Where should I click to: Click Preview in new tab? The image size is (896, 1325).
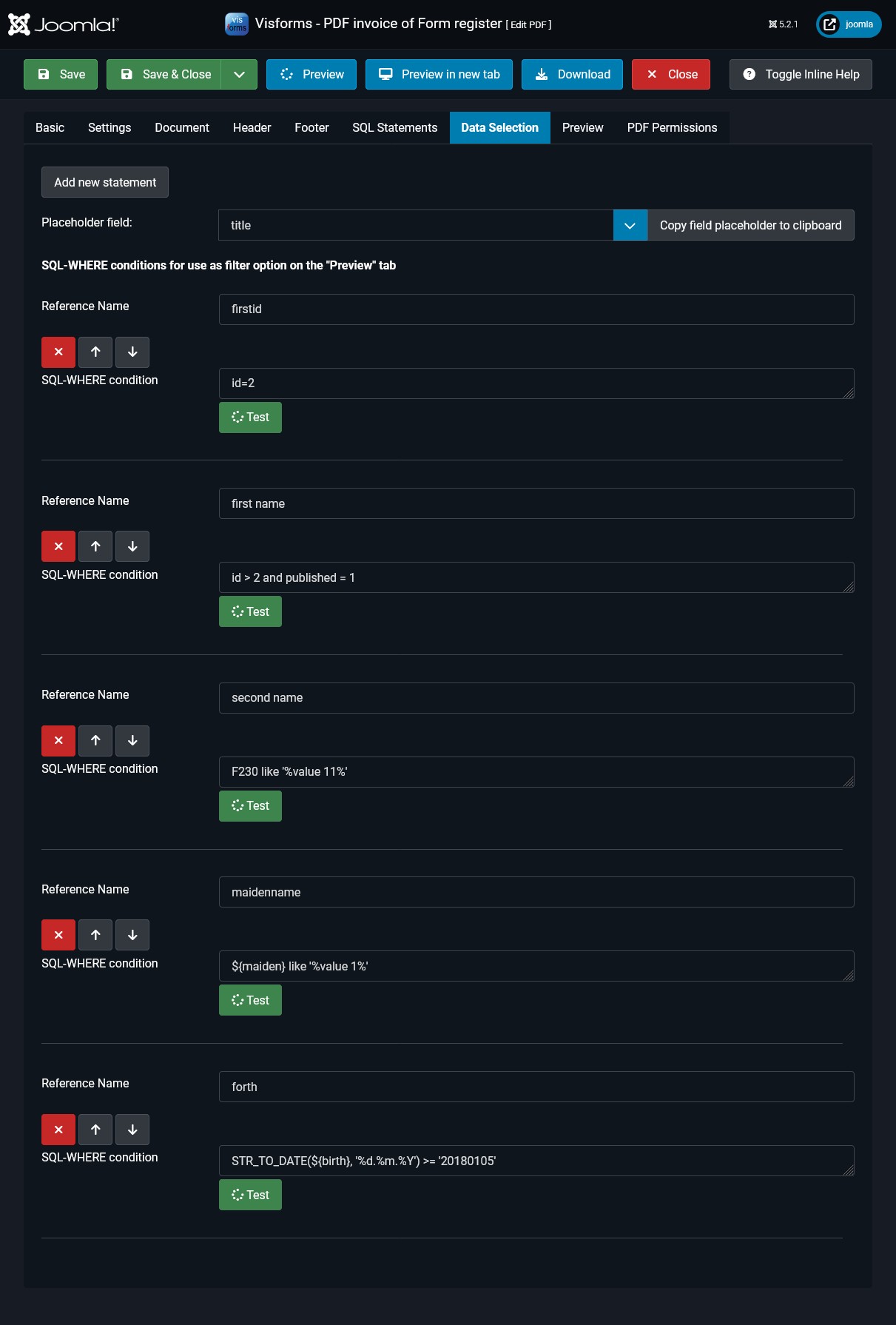point(439,75)
